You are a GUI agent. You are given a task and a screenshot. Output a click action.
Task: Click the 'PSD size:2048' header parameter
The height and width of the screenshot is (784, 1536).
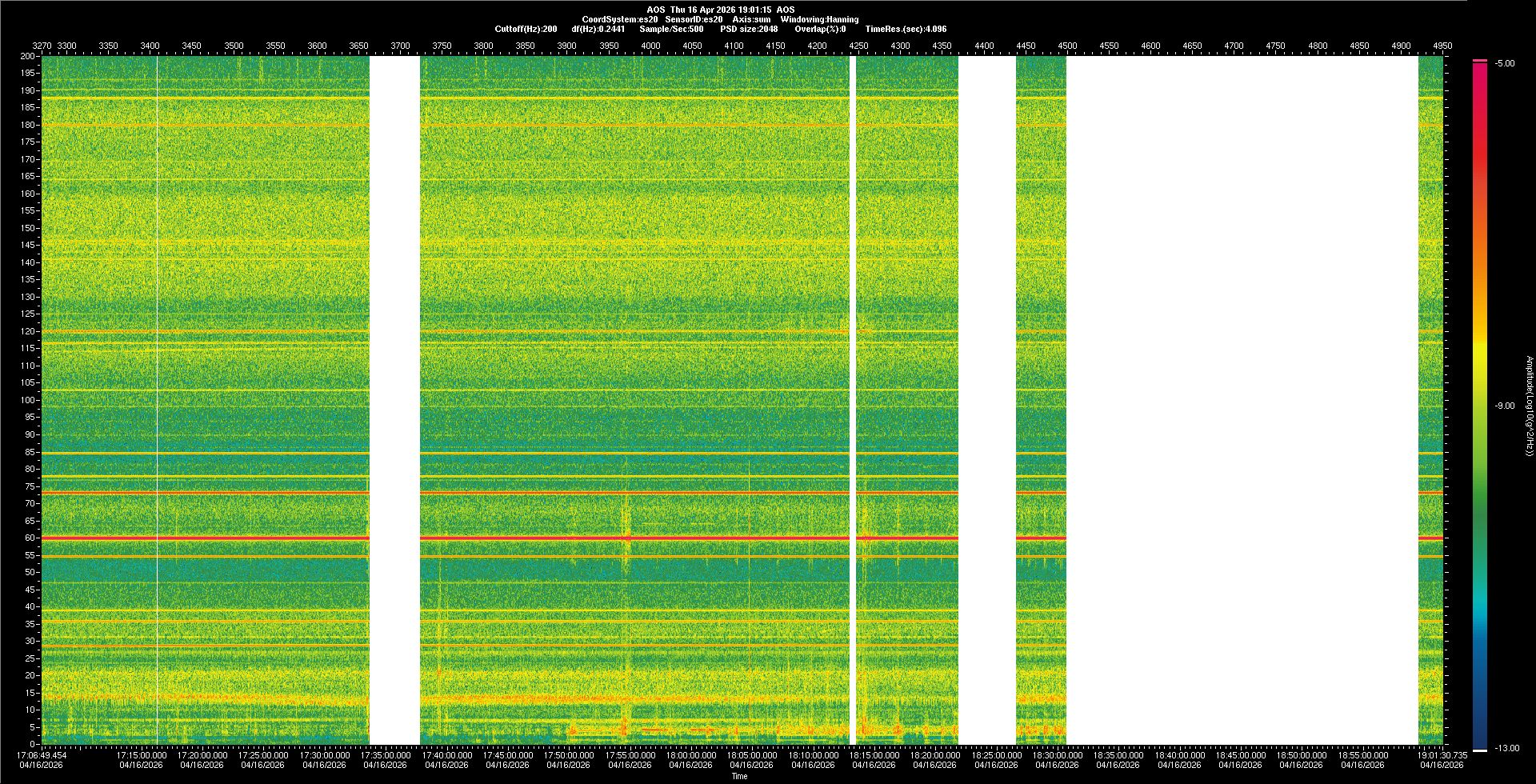pyautogui.click(x=749, y=29)
